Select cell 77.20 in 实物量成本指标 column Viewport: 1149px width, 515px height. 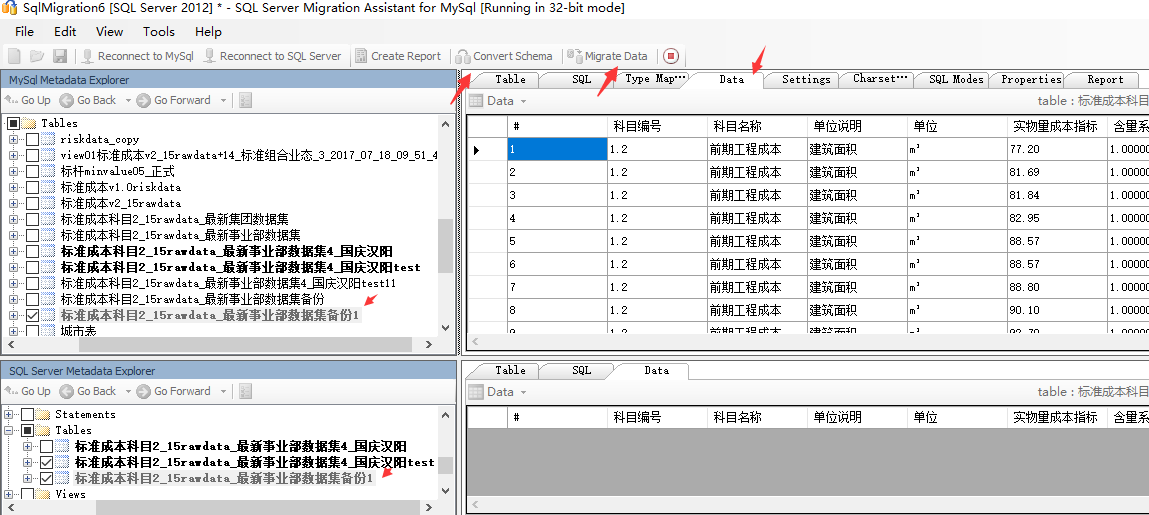tap(1058, 149)
